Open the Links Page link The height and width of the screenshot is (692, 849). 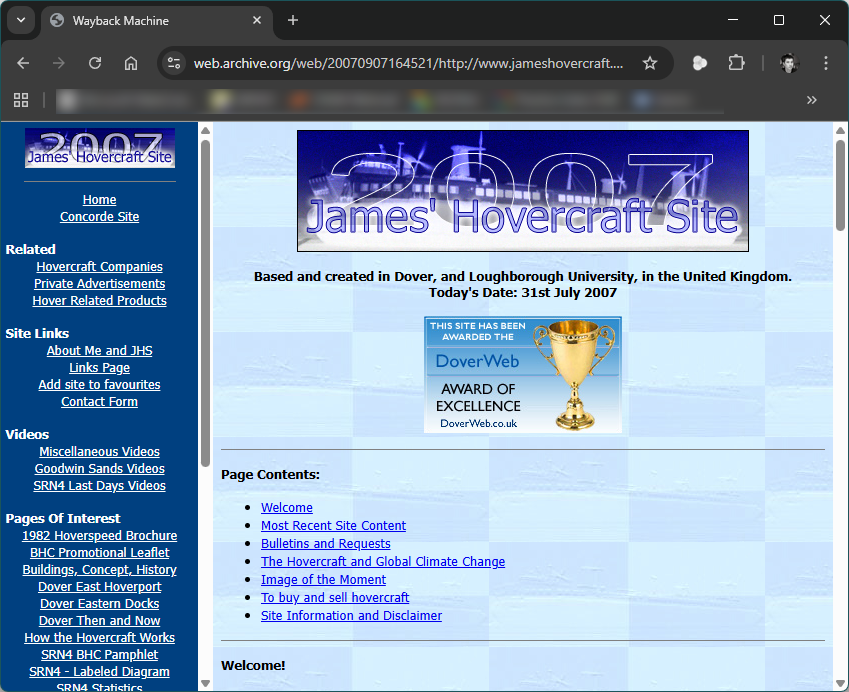100,368
